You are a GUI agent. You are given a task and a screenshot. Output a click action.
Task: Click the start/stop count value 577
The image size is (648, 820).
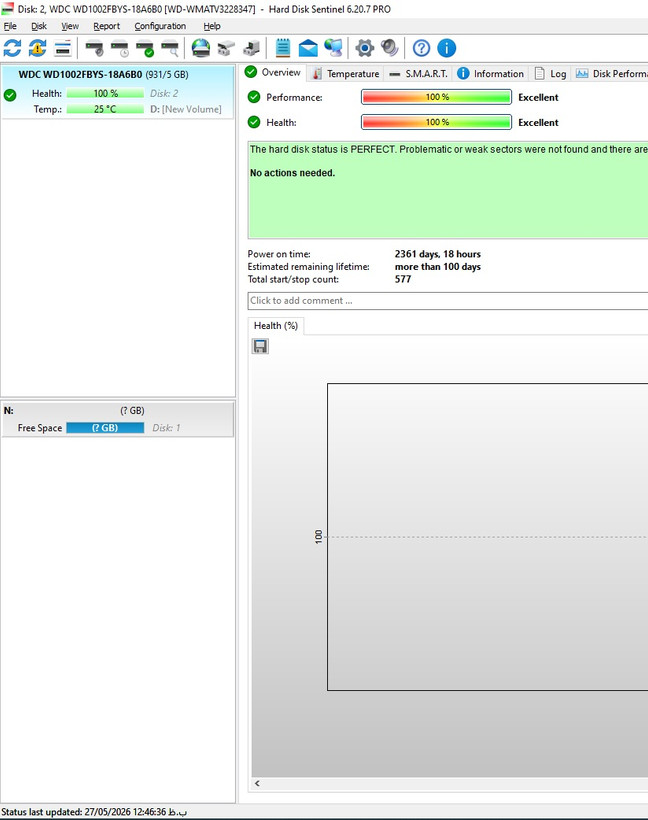403,279
